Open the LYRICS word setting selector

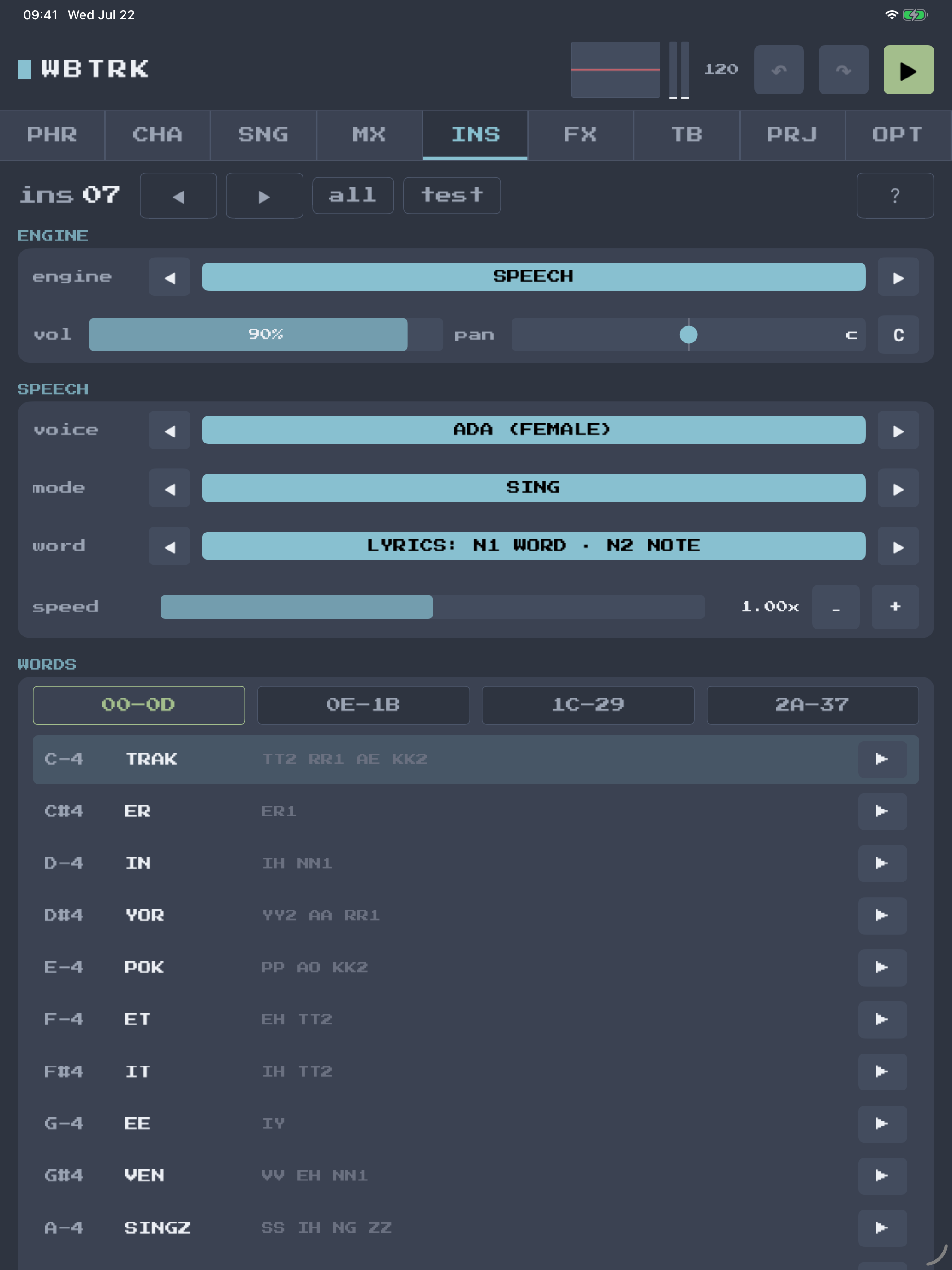coord(534,546)
